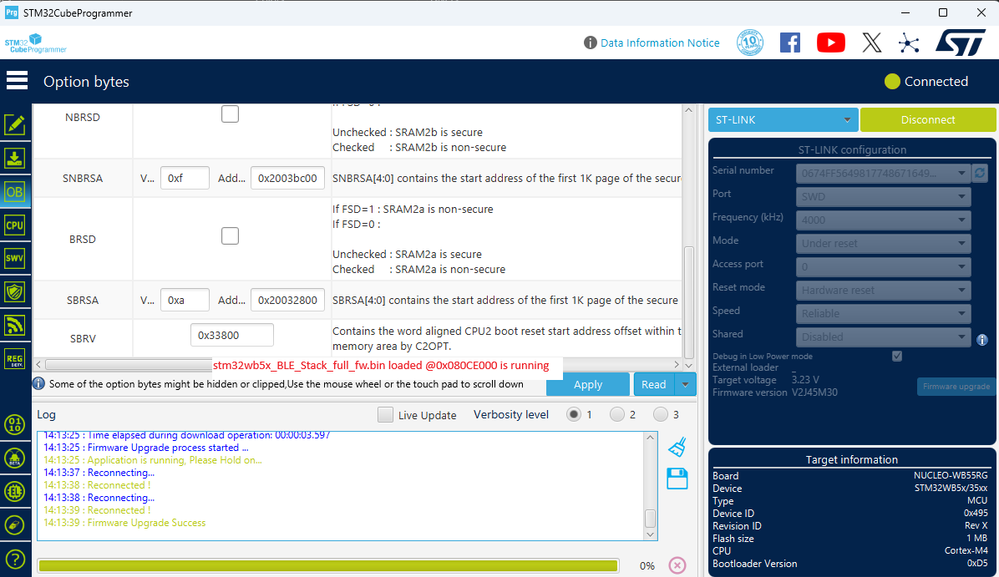999x577 pixels.
Task: Click the upgrade progress bar
Action: [328, 566]
